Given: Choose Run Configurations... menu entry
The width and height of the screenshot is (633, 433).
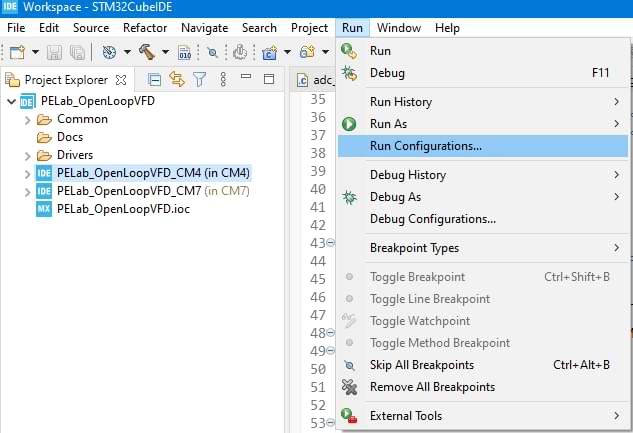Looking at the screenshot, I should click(x=483, y=146).
